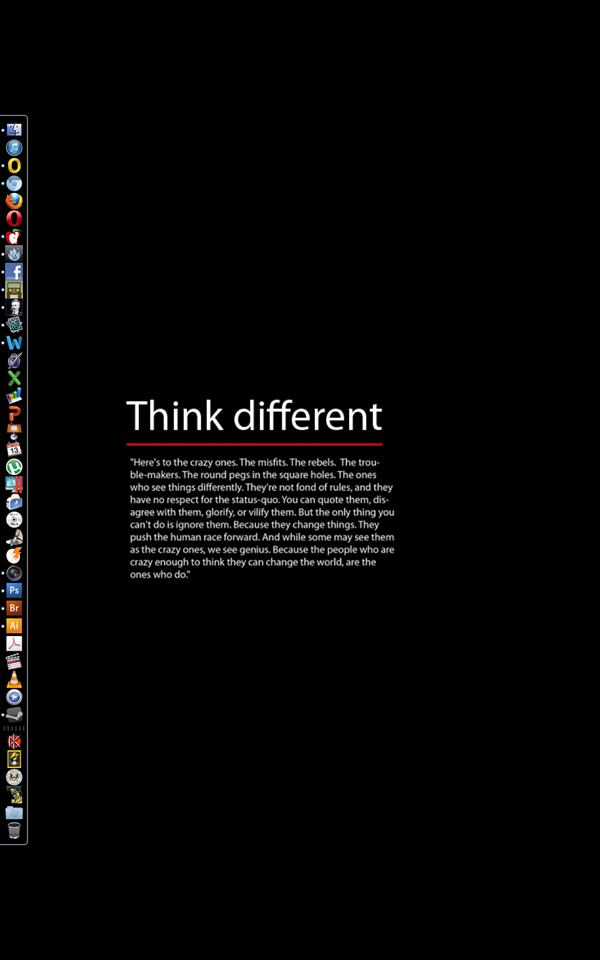This screenshot has height=960, width=600.
Task: Launch the Chromium blue browser icon
Action: click(14, 183)
